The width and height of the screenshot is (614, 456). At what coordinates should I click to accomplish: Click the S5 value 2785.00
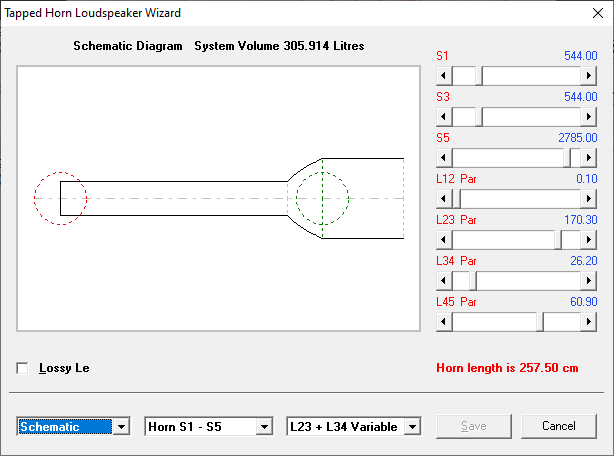point(578,138)
